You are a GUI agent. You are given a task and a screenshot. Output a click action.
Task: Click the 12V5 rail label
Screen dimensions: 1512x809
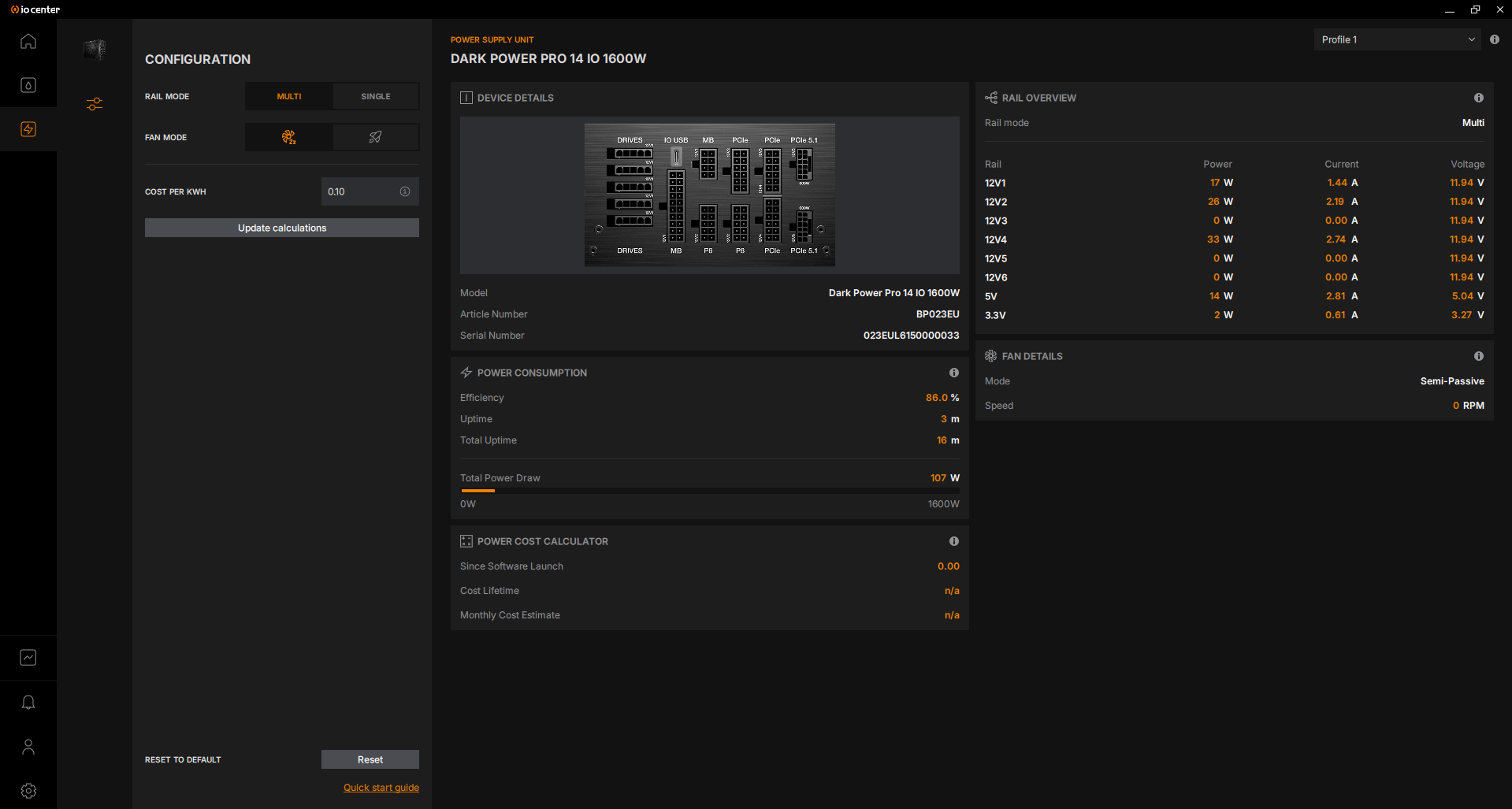pyautogui.click(x=996, y=258)
